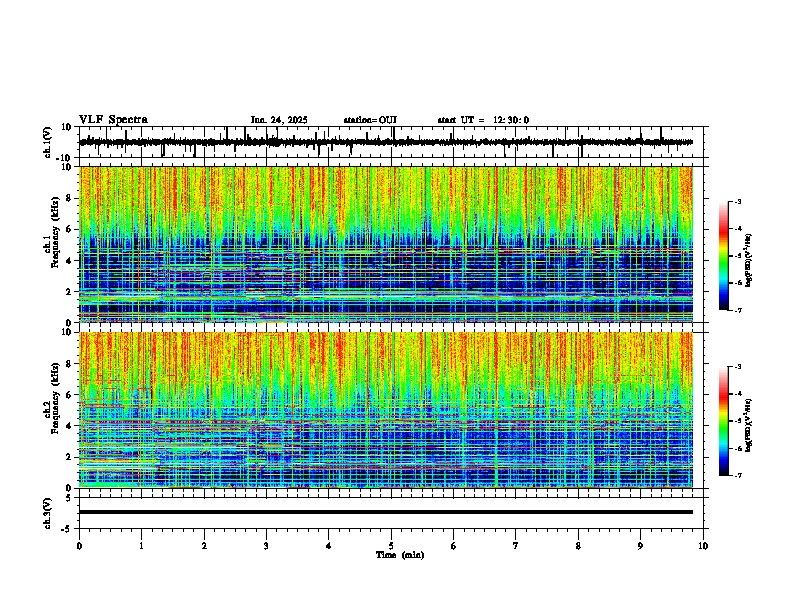Click the ch.3(V) axis label
Screen dimensions: 792x612
48,513
